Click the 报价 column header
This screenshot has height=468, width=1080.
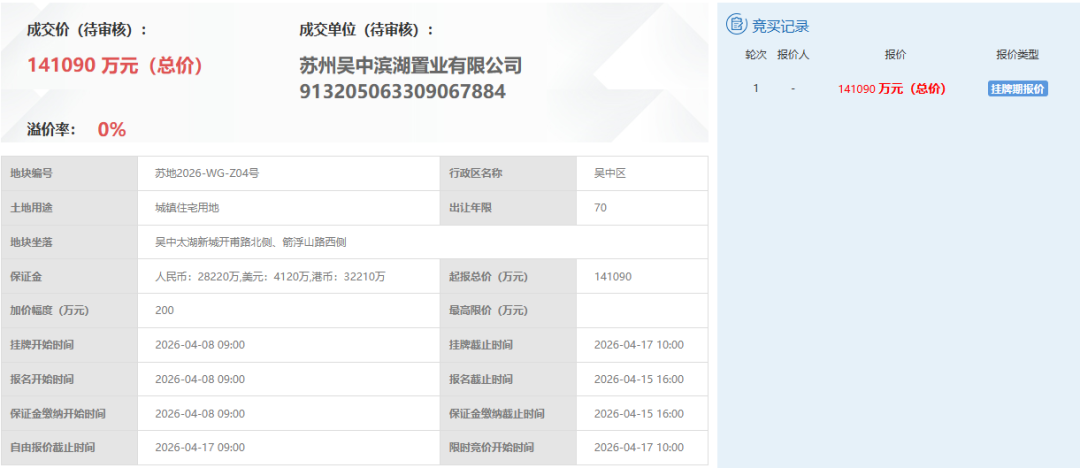[895, 55]
